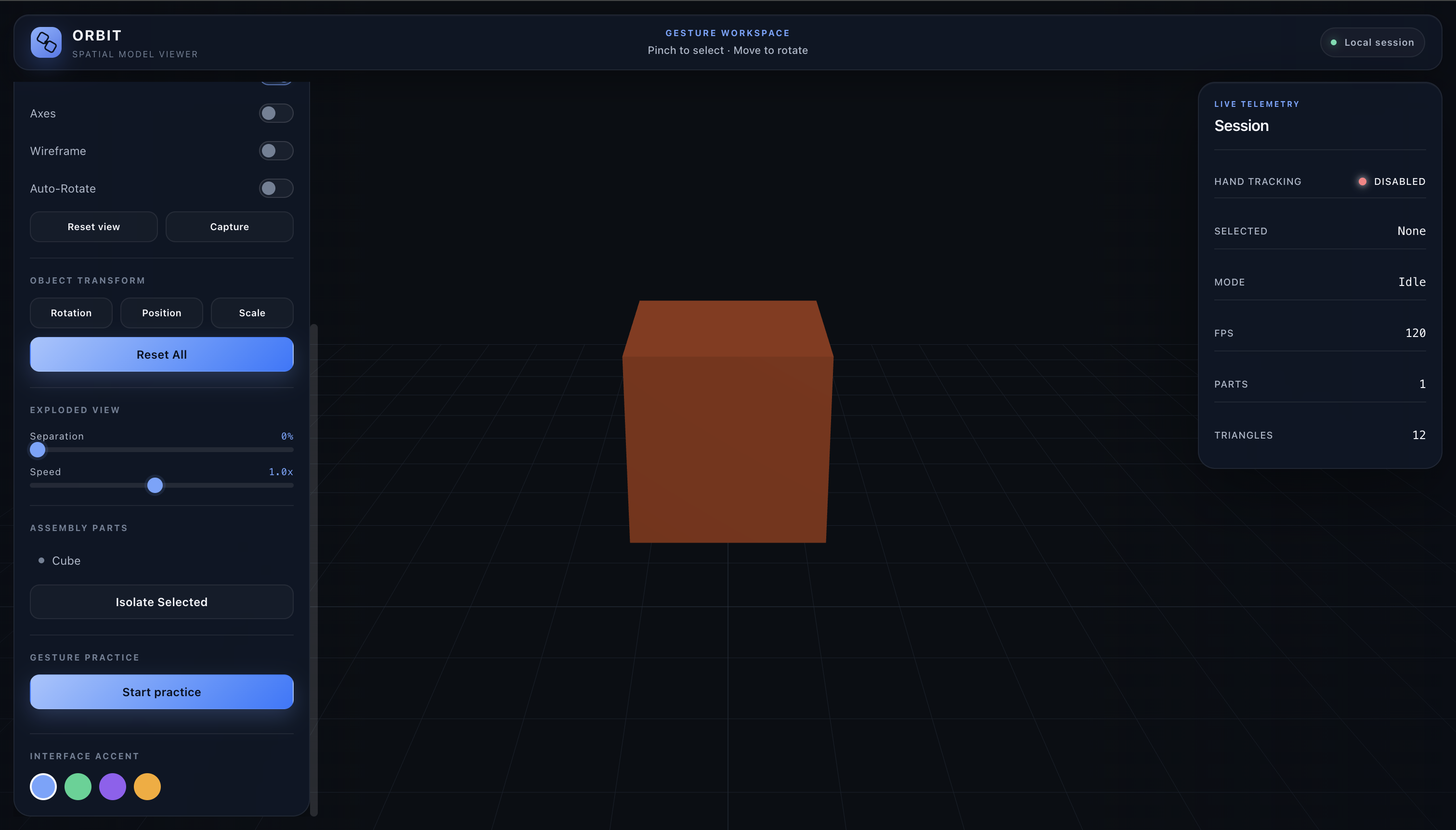Click the Reset view button
Viewport: 1456px width, 830px height.
coord(93,227)
